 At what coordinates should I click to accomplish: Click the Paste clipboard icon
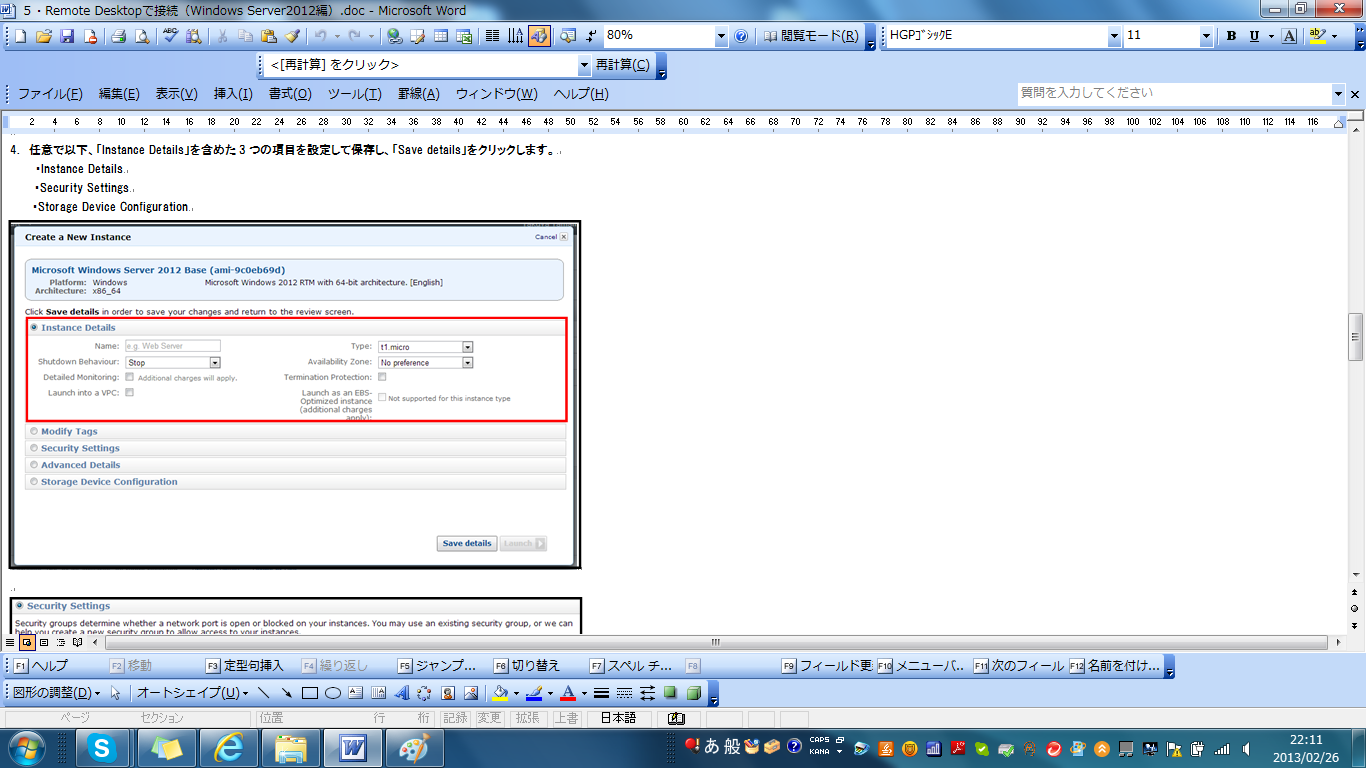point(269,36)
